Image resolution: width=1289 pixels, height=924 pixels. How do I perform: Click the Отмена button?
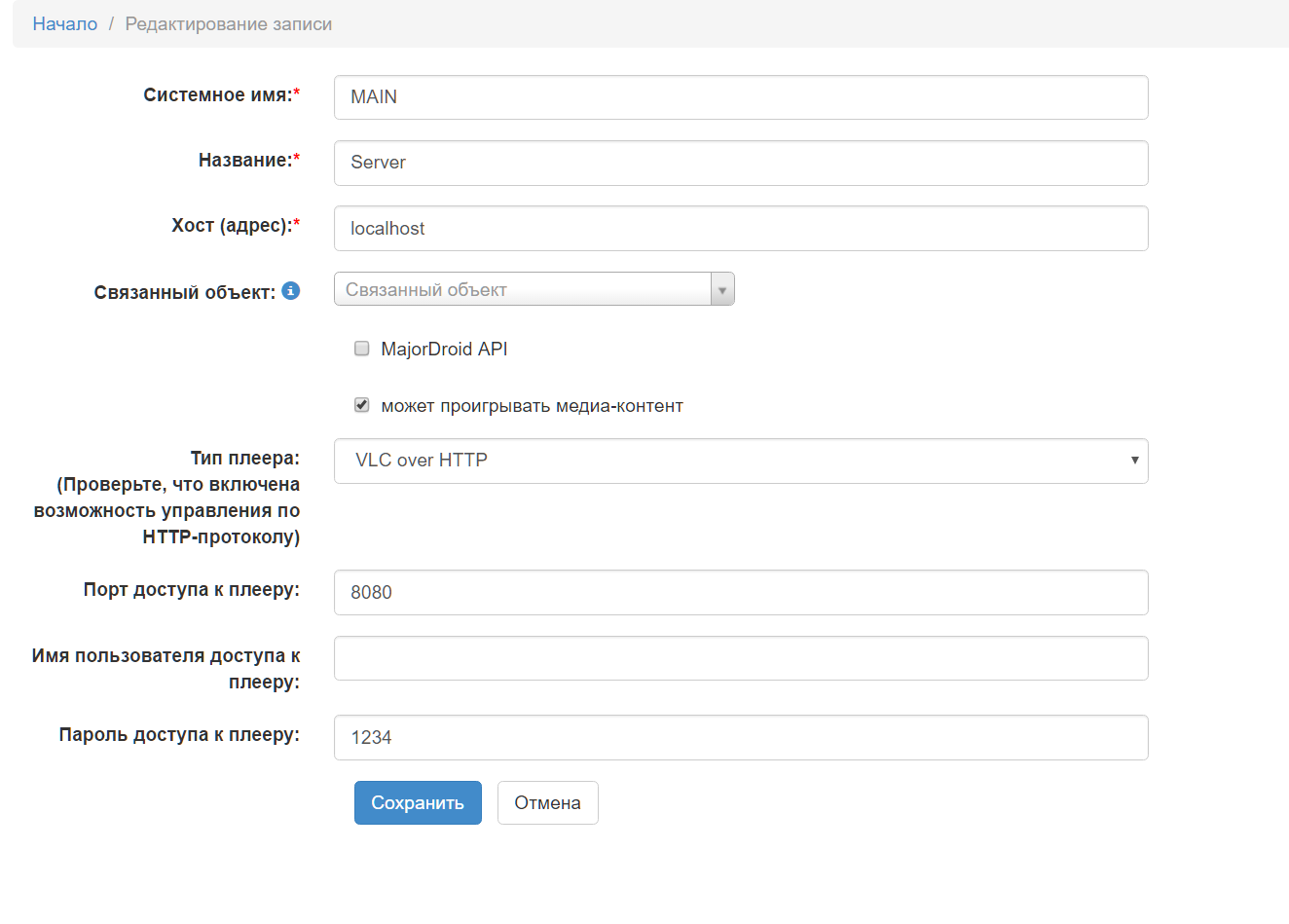(547, 803)
